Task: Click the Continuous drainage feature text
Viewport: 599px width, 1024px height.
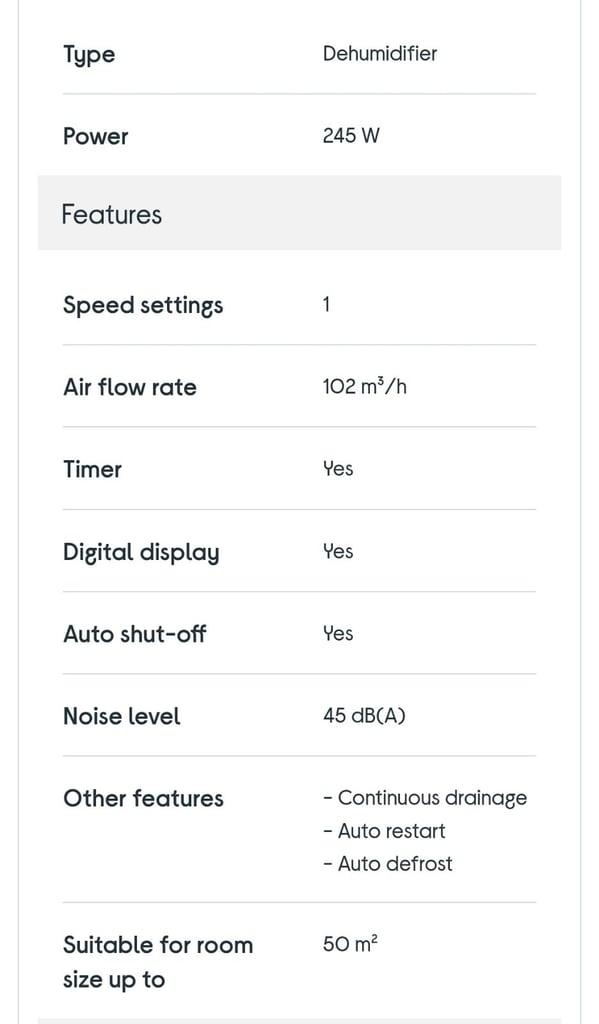Action: (425, 799)
